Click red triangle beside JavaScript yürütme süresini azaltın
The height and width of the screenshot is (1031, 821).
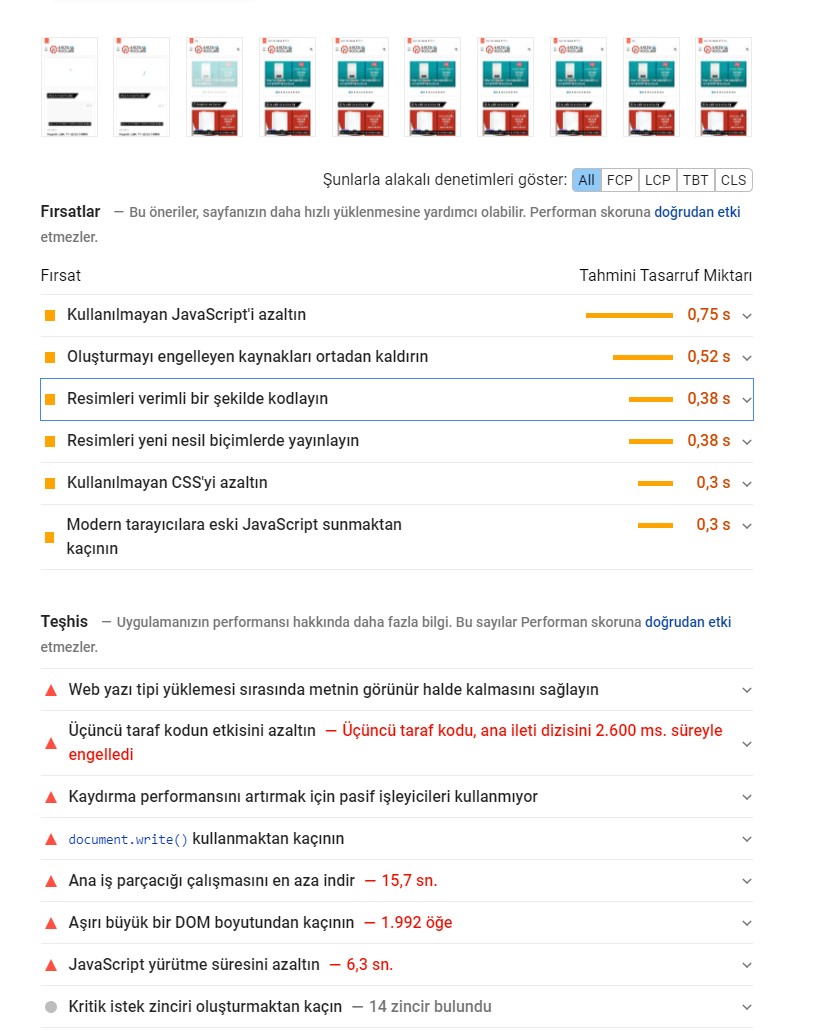click(51, 965)
